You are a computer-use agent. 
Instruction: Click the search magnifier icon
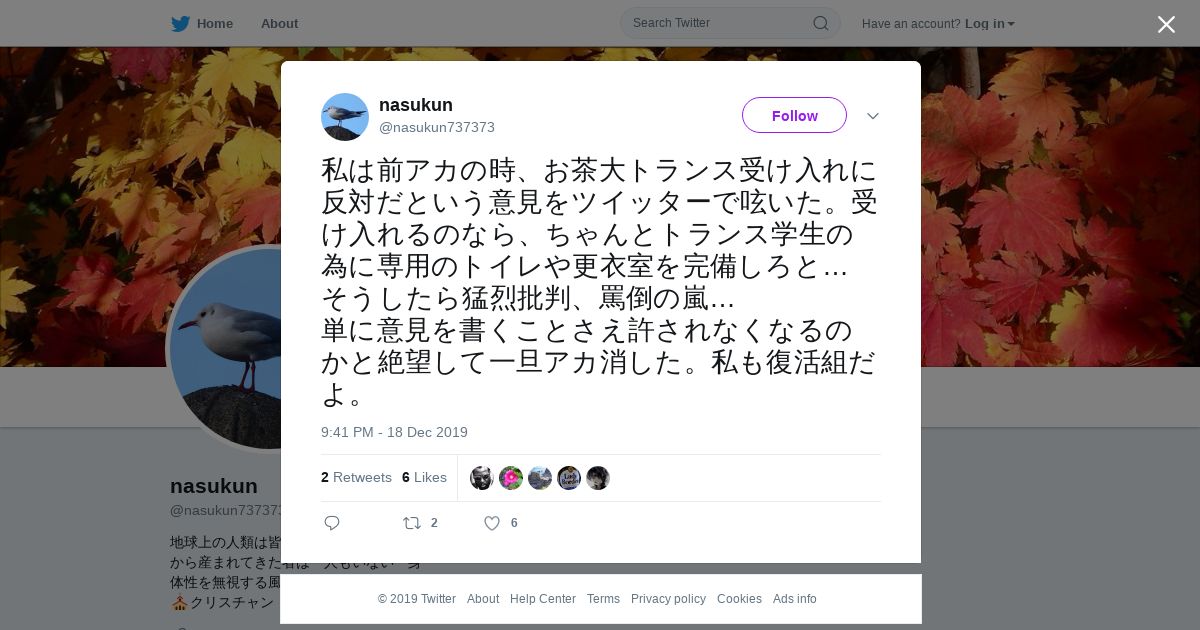820,23
